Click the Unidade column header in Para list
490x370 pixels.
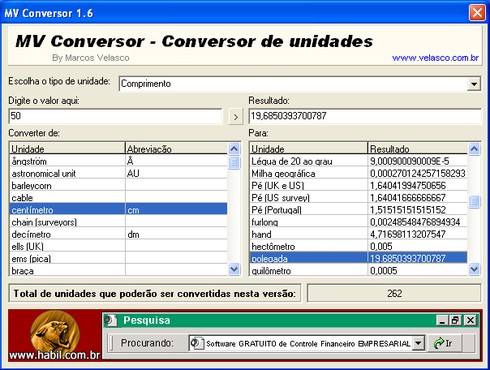pyautogui.click(x=308, y=148)
